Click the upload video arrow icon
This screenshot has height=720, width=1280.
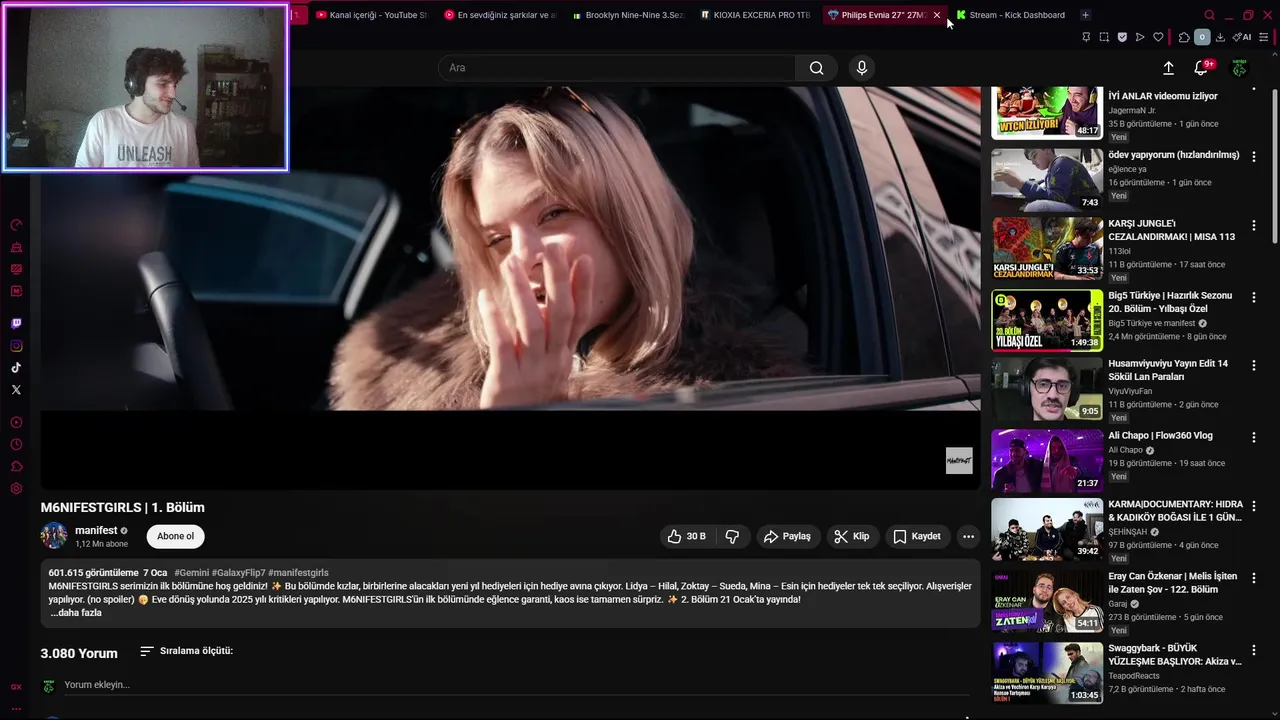pyautogui.click(x=1168, y=68)
